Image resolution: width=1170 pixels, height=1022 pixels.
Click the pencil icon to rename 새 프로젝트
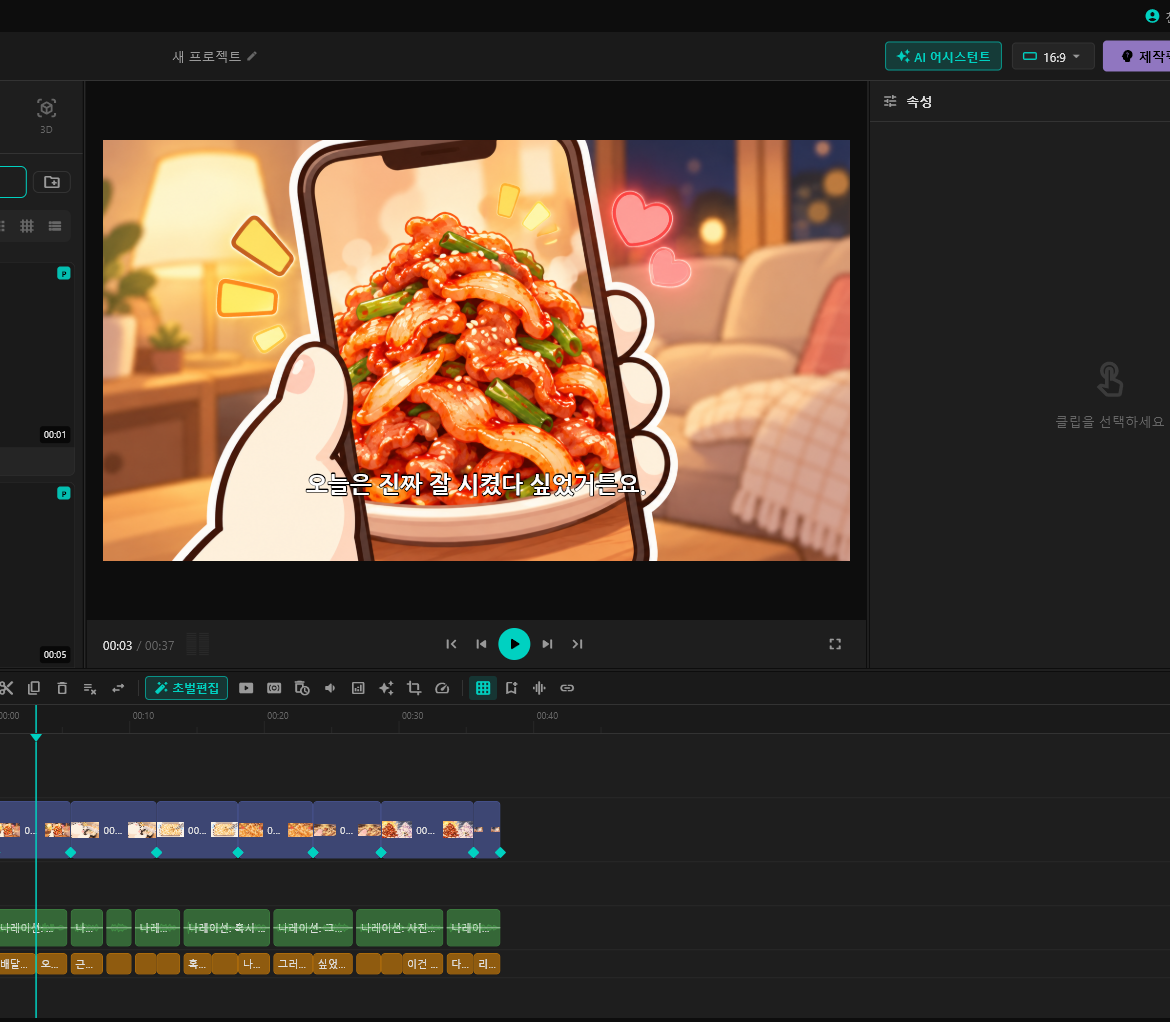click(252, 56)
